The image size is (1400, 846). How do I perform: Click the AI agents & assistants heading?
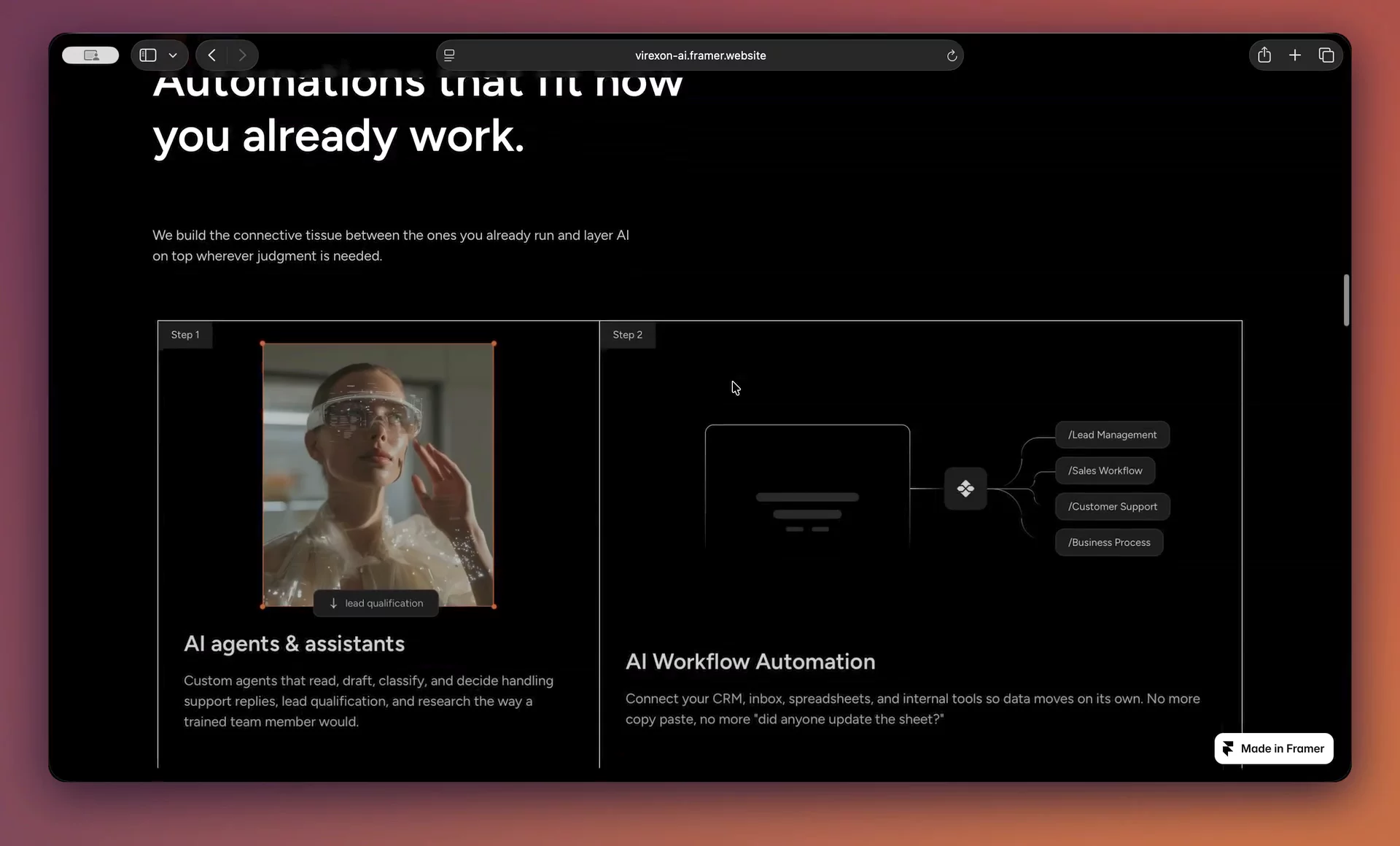click(x=294, y=644)
